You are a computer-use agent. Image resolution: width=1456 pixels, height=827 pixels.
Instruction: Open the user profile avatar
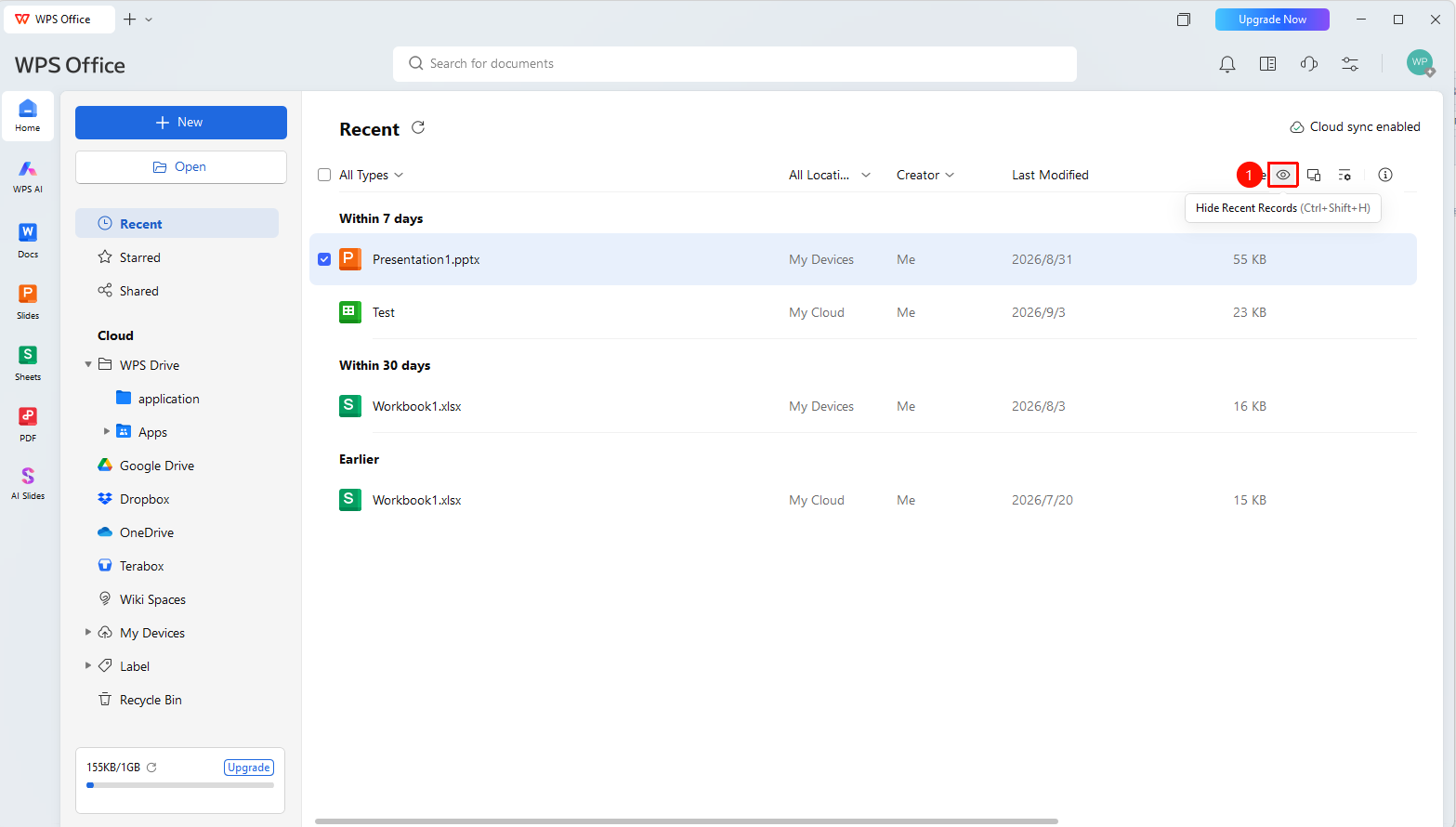[x=1420, y=63]
